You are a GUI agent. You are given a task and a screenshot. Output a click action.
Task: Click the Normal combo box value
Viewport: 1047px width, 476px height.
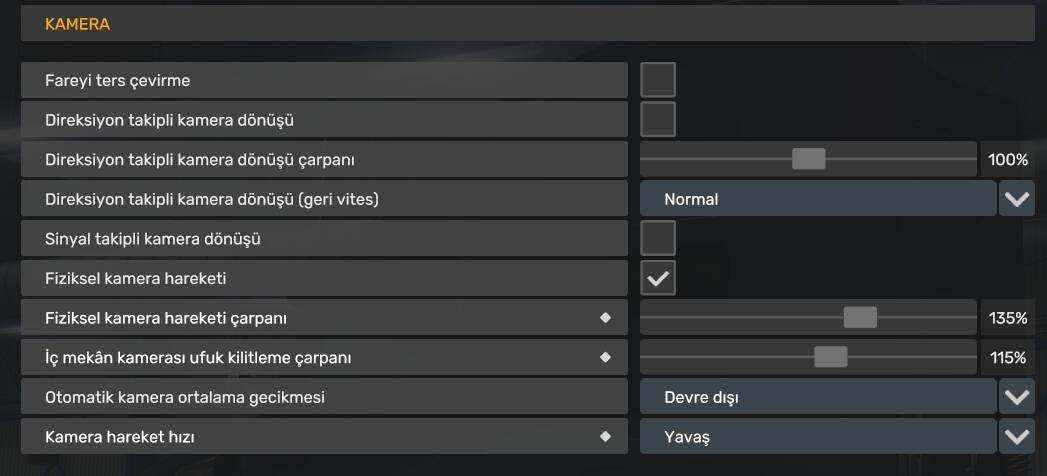818,199
